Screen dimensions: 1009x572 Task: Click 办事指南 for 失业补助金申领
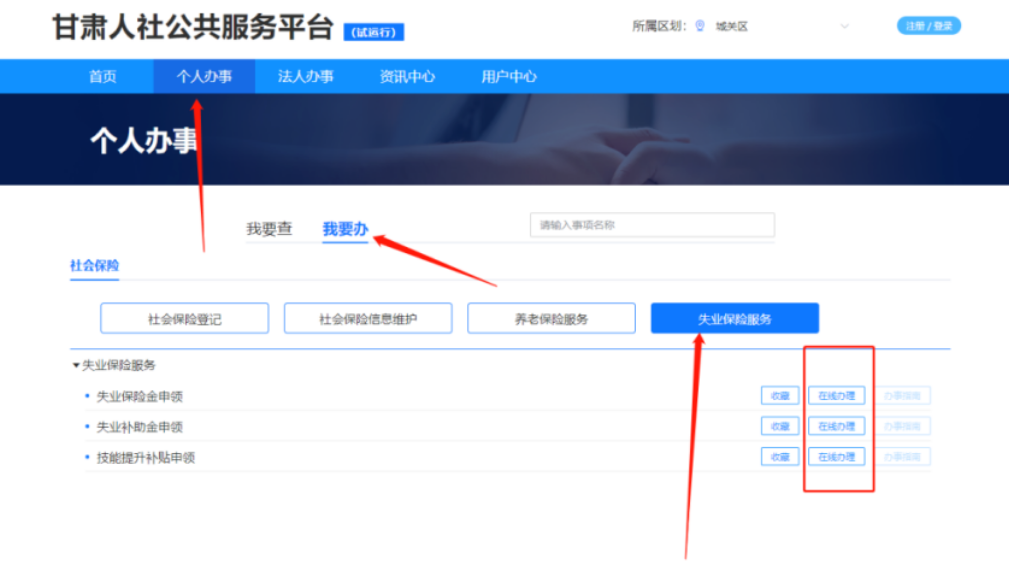pyautogui.click(x=902, y=426)
